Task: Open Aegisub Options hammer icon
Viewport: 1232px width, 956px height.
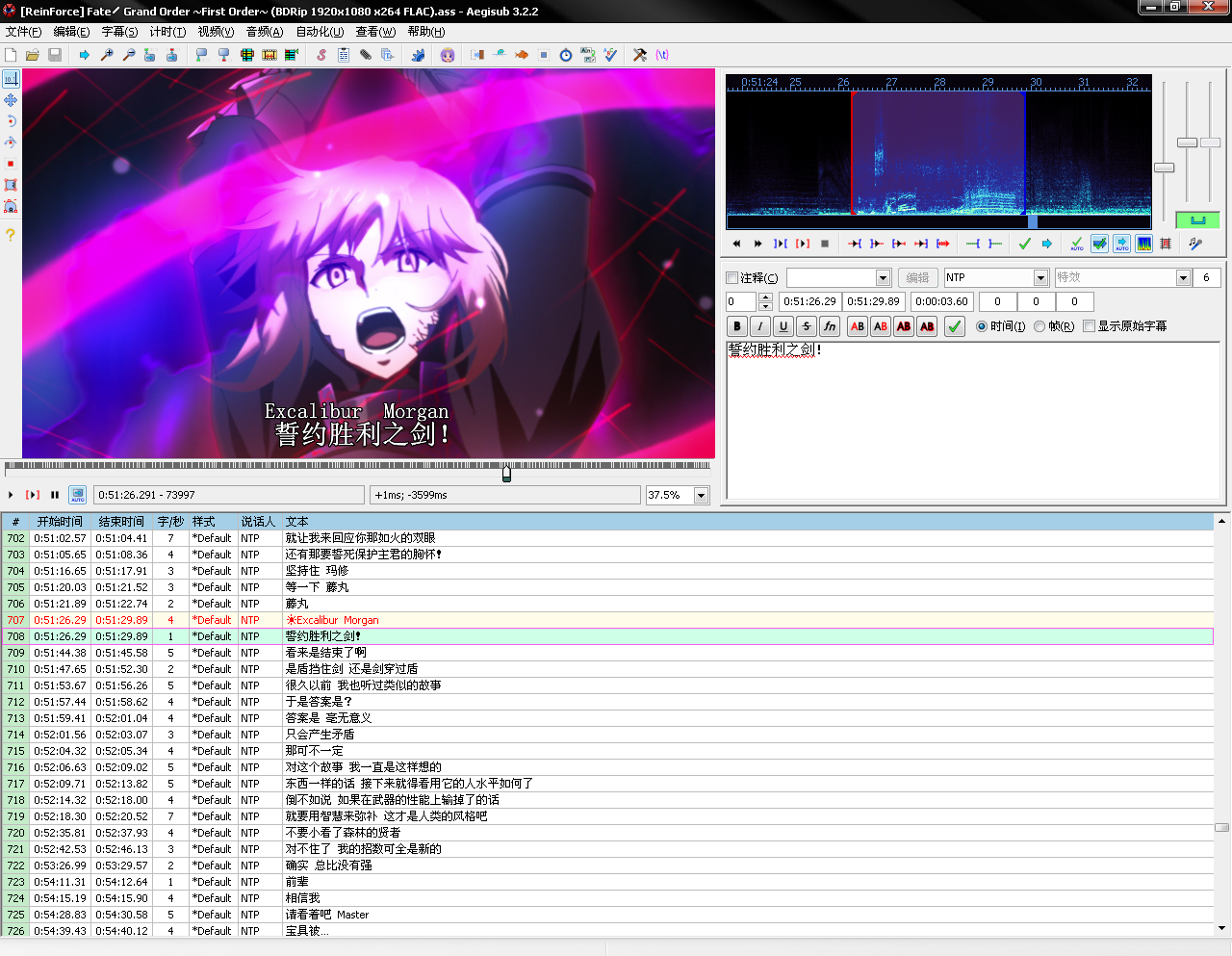Action: (x=639, y=55)
